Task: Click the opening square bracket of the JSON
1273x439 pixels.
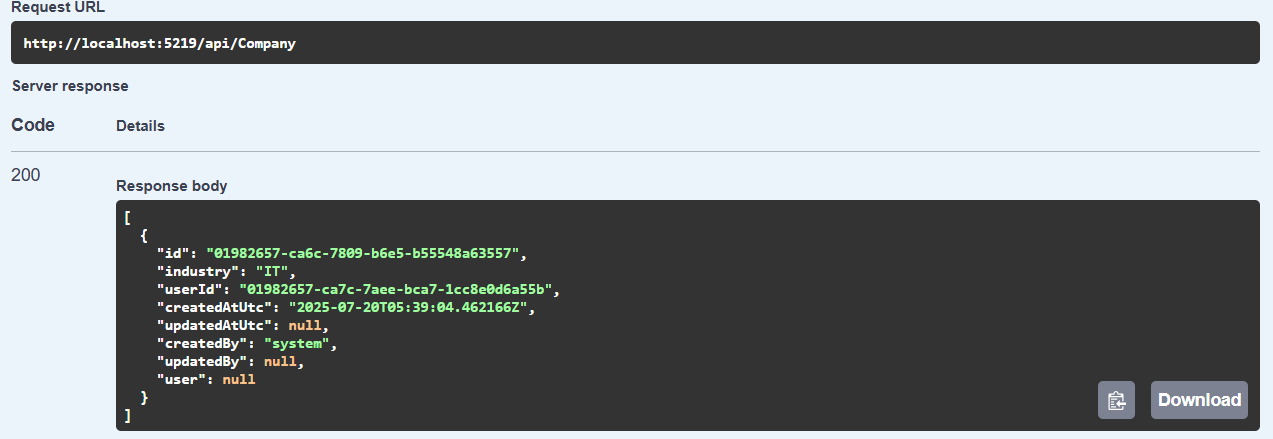Action: [128, 218]
